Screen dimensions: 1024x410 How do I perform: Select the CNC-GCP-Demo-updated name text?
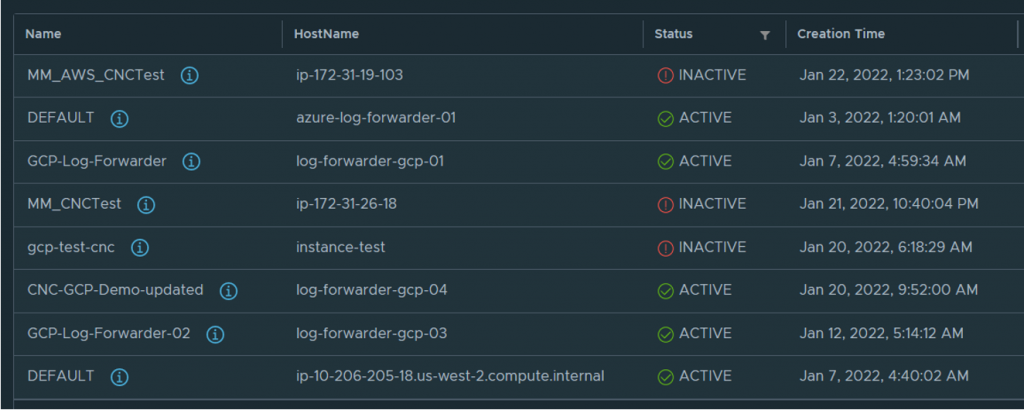coord(115,290)
